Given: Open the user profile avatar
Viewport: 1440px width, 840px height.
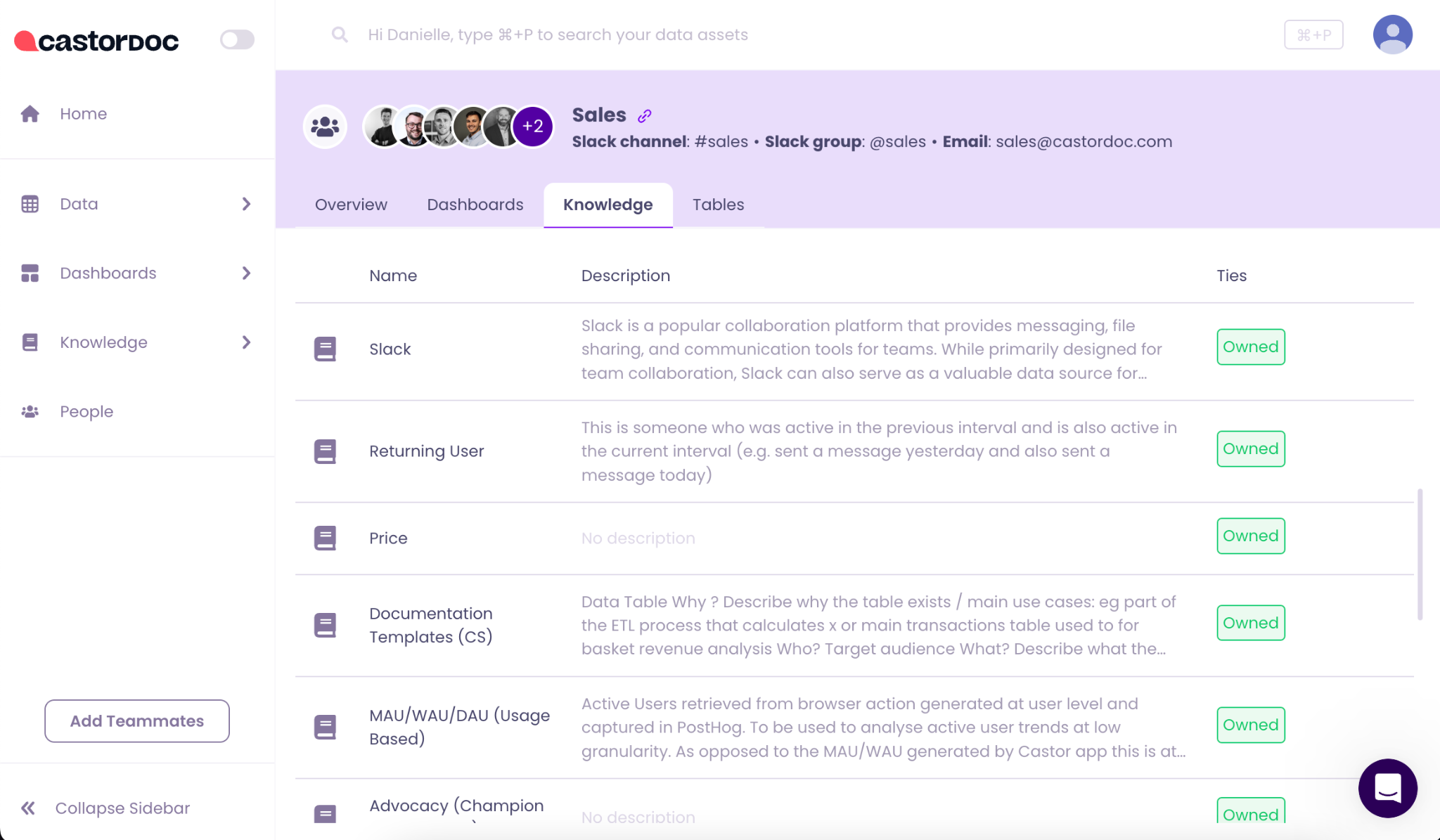Looking at the screenshot, I should point(1393,34).
